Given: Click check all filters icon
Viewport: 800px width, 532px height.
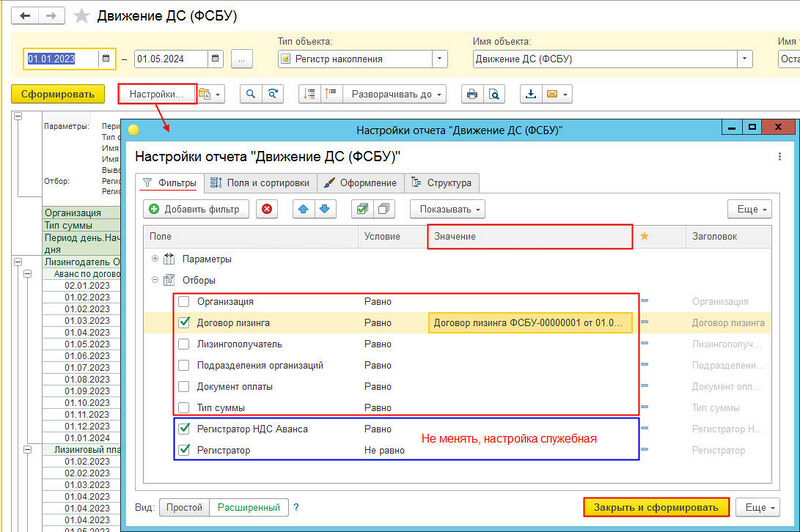Looking at the screenshot, I should coord(362,209).
